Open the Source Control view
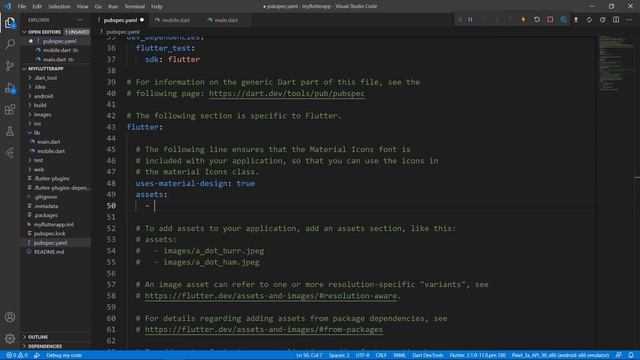 [x=10, y=66]
